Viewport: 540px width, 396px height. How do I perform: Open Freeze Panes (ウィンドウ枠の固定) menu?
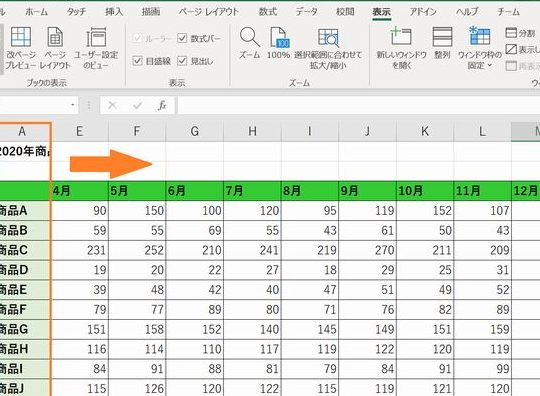click(x=479, y=48)
